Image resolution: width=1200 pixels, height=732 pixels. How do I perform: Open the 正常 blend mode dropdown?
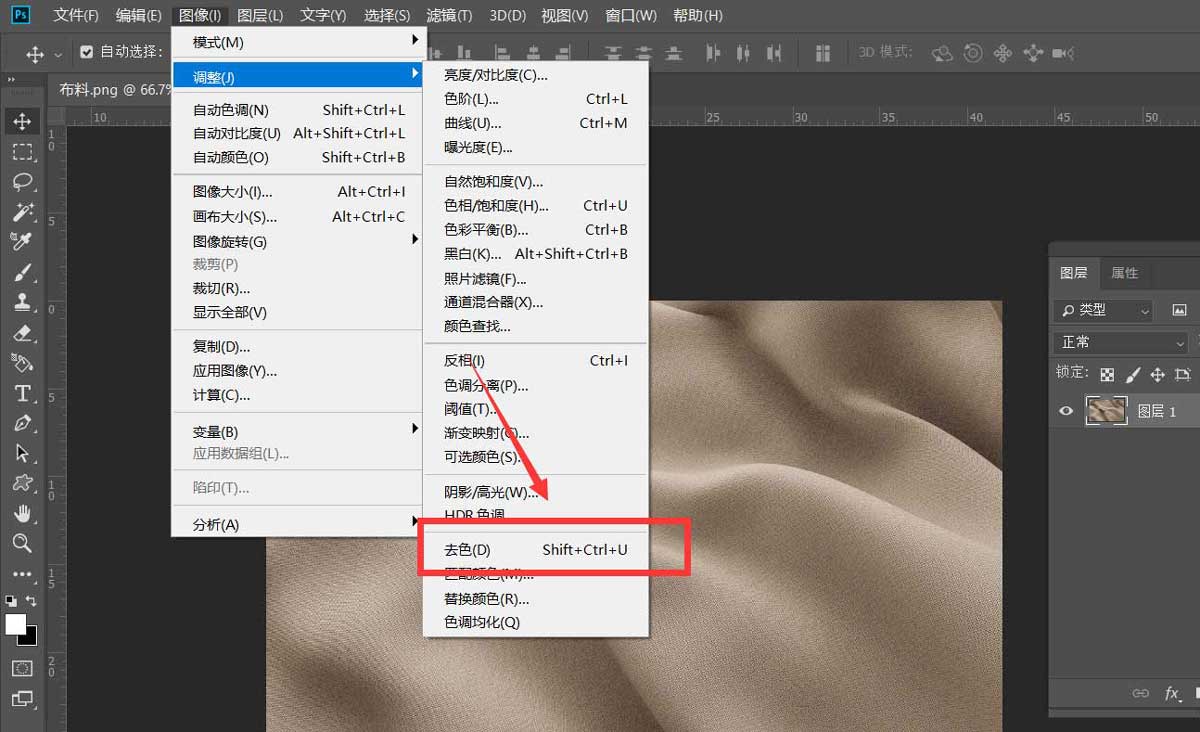tap(1122, 342)
